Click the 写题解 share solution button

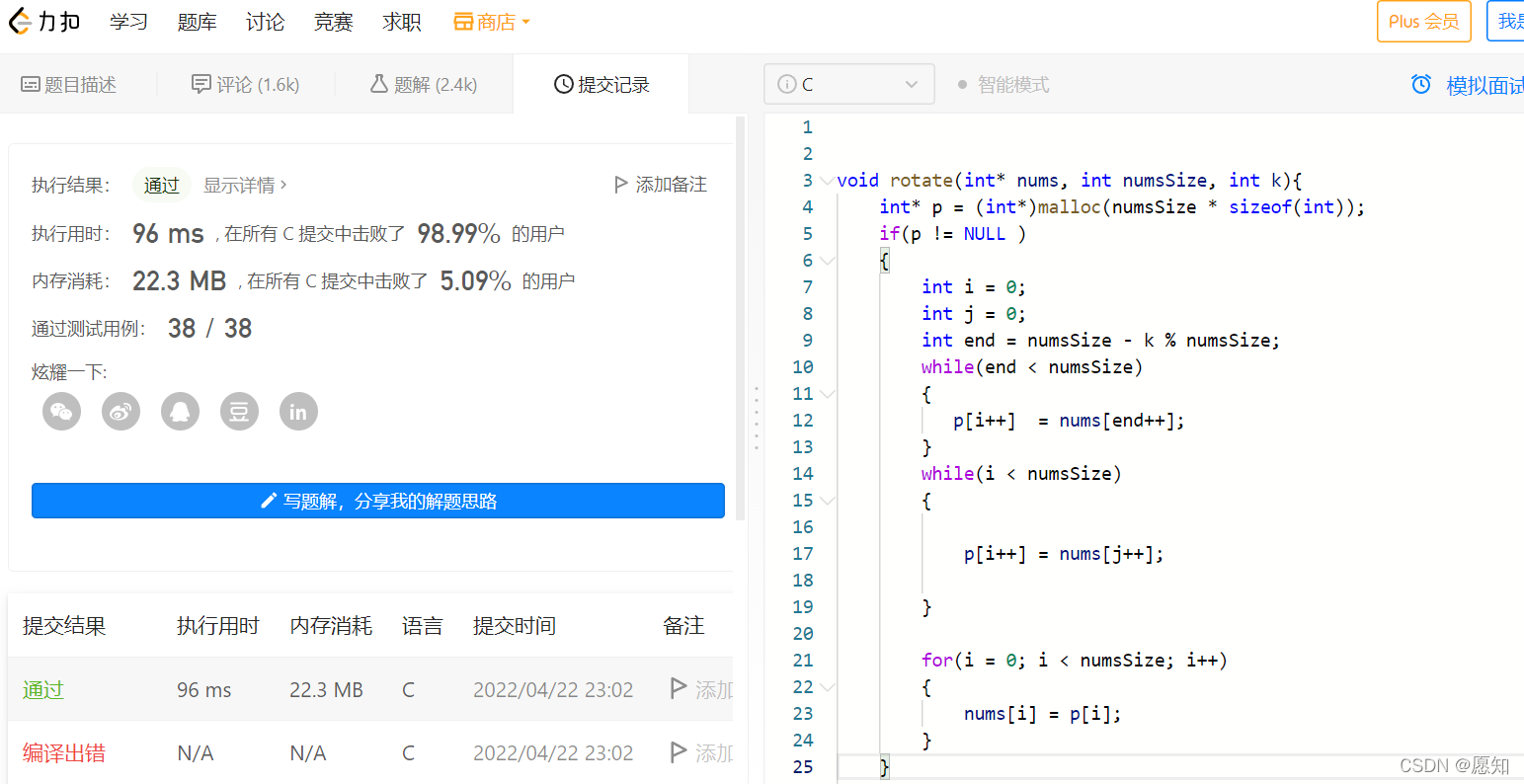[378, 501]
